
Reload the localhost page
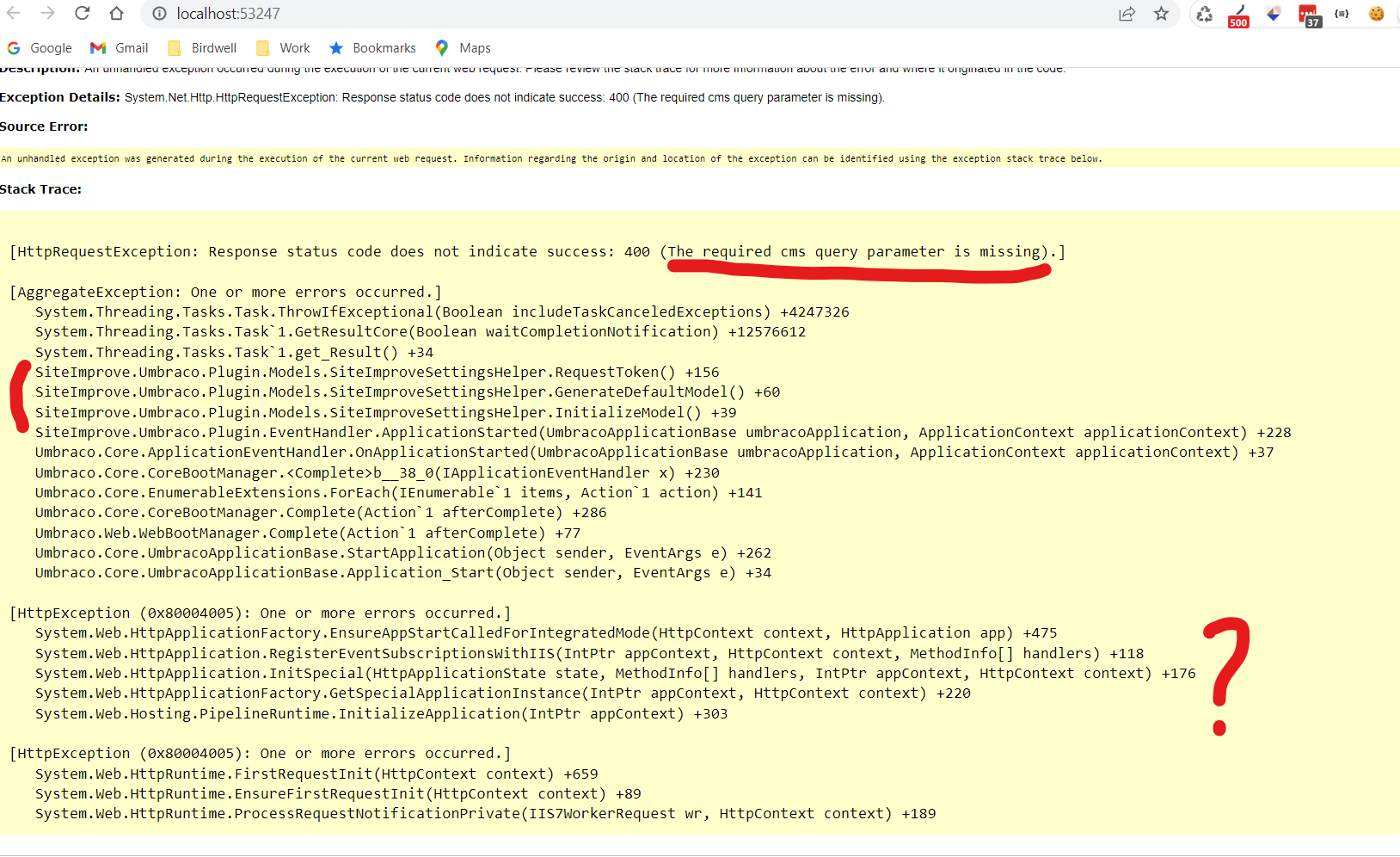(x=83, y=14)
